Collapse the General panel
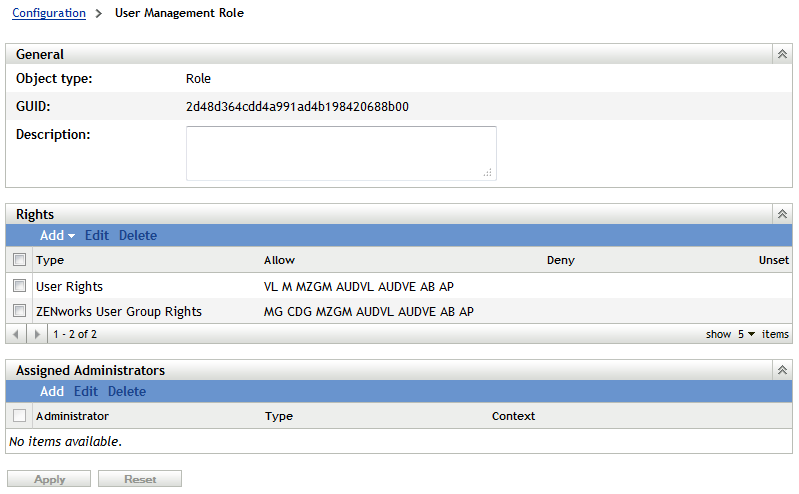 (x=782, y=54)
